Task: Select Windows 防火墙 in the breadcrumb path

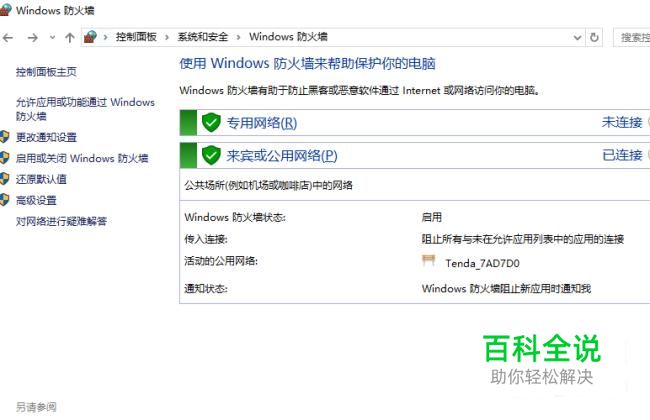Action: (x=288, y=37)
